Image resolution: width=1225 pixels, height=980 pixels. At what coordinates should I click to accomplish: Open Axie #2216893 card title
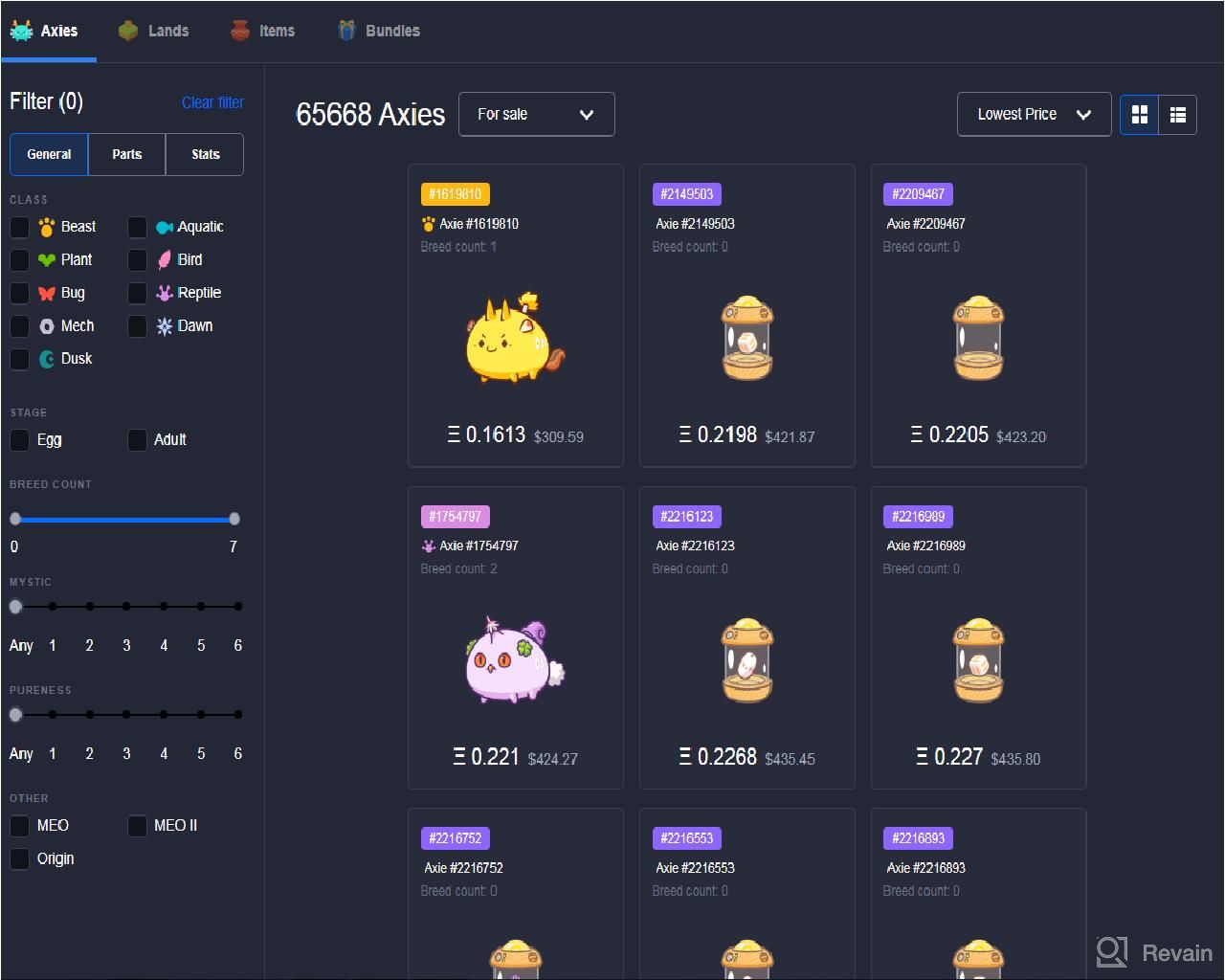(926, 868)
